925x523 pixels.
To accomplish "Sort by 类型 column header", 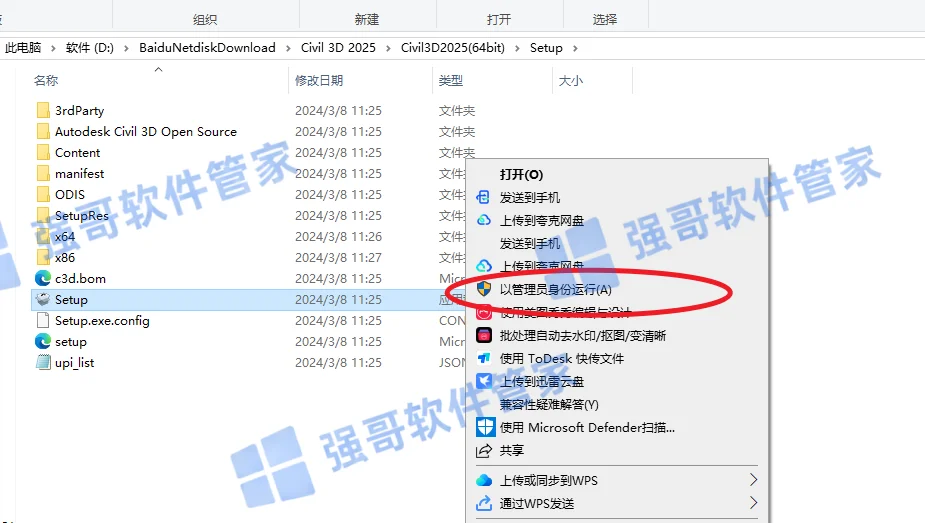I will (x=451, y=81).
